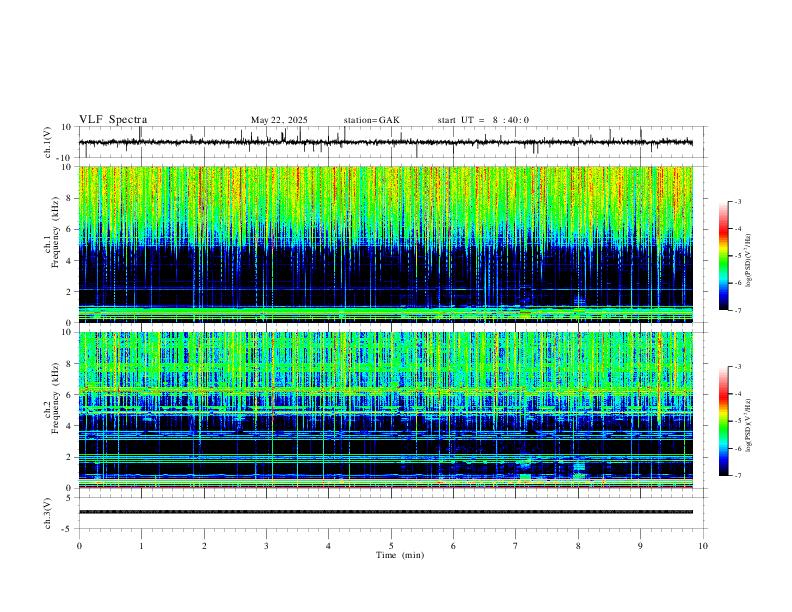Click the lower PSD color scale bar

point(724,421)
